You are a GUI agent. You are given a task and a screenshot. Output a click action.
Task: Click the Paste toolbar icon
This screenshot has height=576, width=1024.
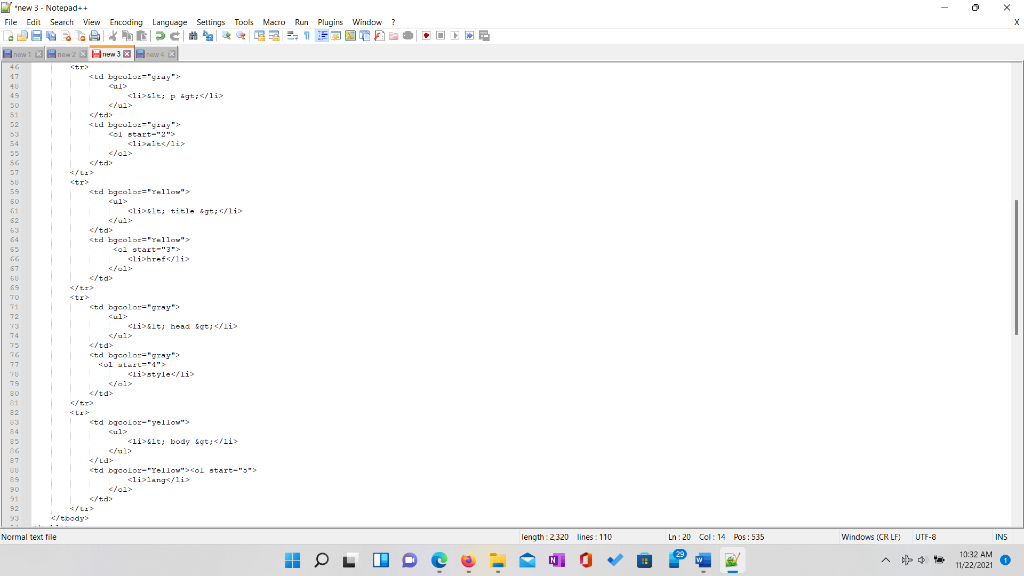click(x=140, y=35)
